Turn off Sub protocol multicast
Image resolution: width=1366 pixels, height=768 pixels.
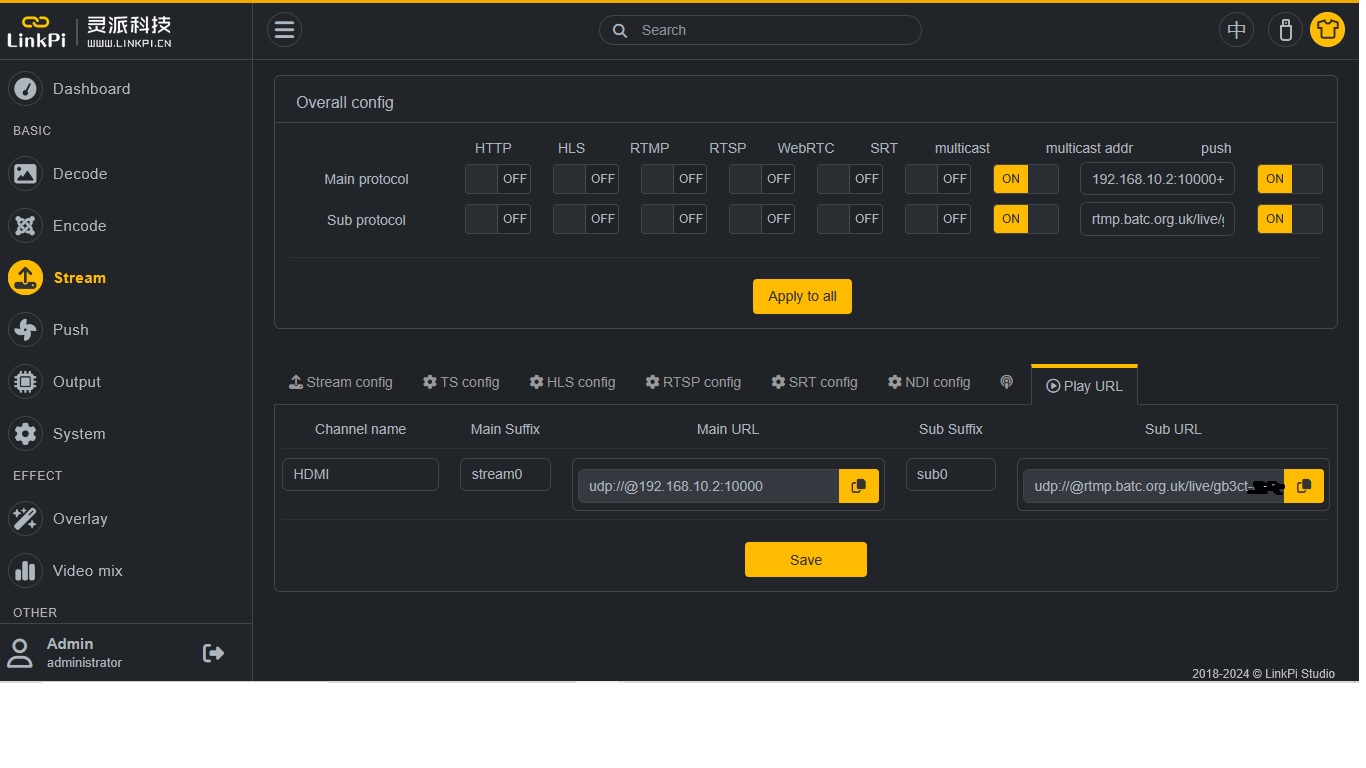coord(1025,219)
